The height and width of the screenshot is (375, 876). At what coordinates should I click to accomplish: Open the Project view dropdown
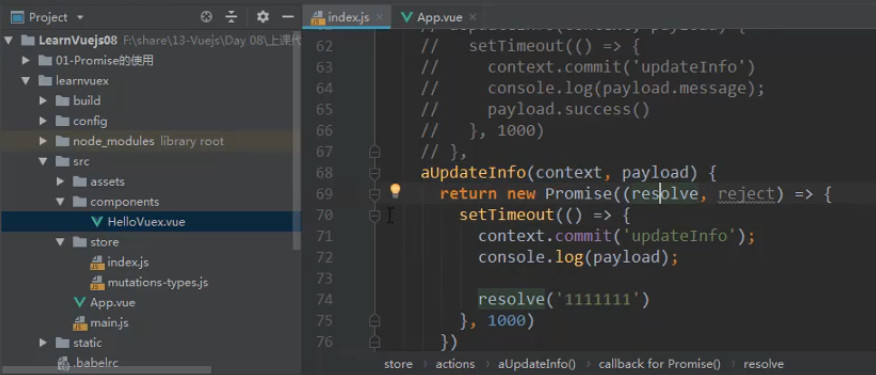80,17
